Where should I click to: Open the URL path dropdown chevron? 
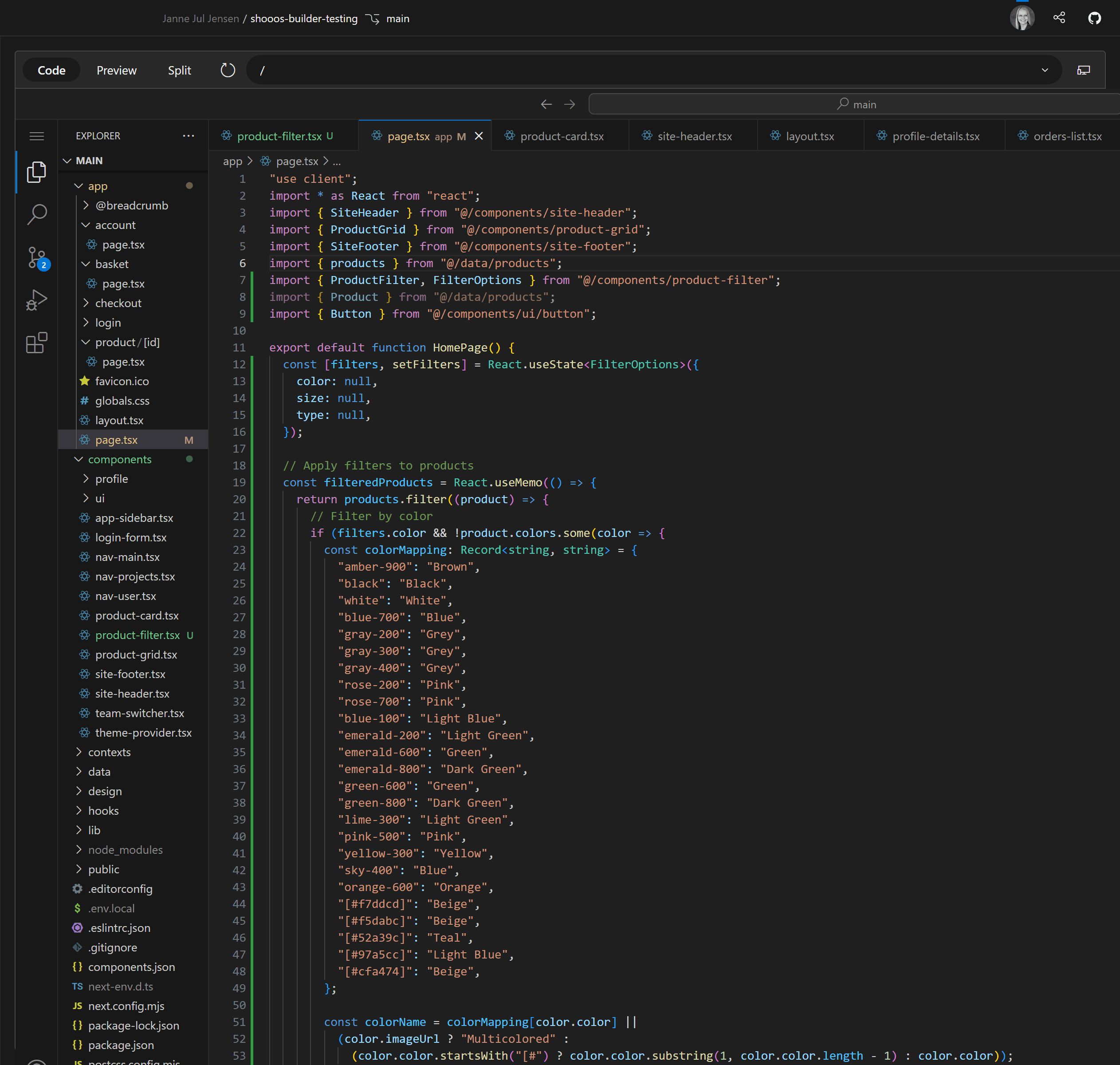point(1045,71)
